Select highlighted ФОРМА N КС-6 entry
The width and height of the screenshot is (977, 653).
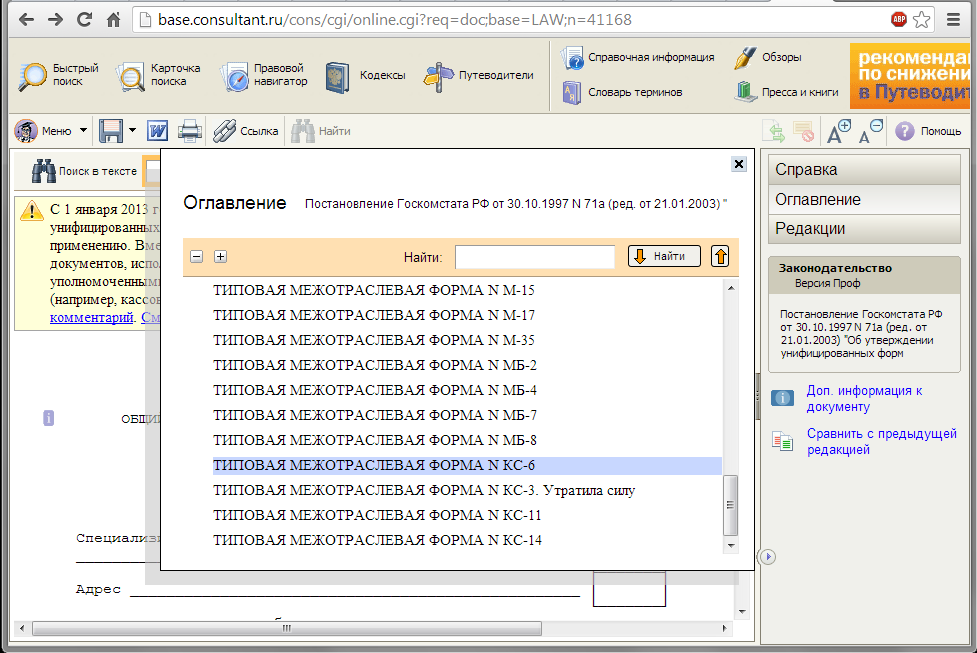(x=467, y=465)
